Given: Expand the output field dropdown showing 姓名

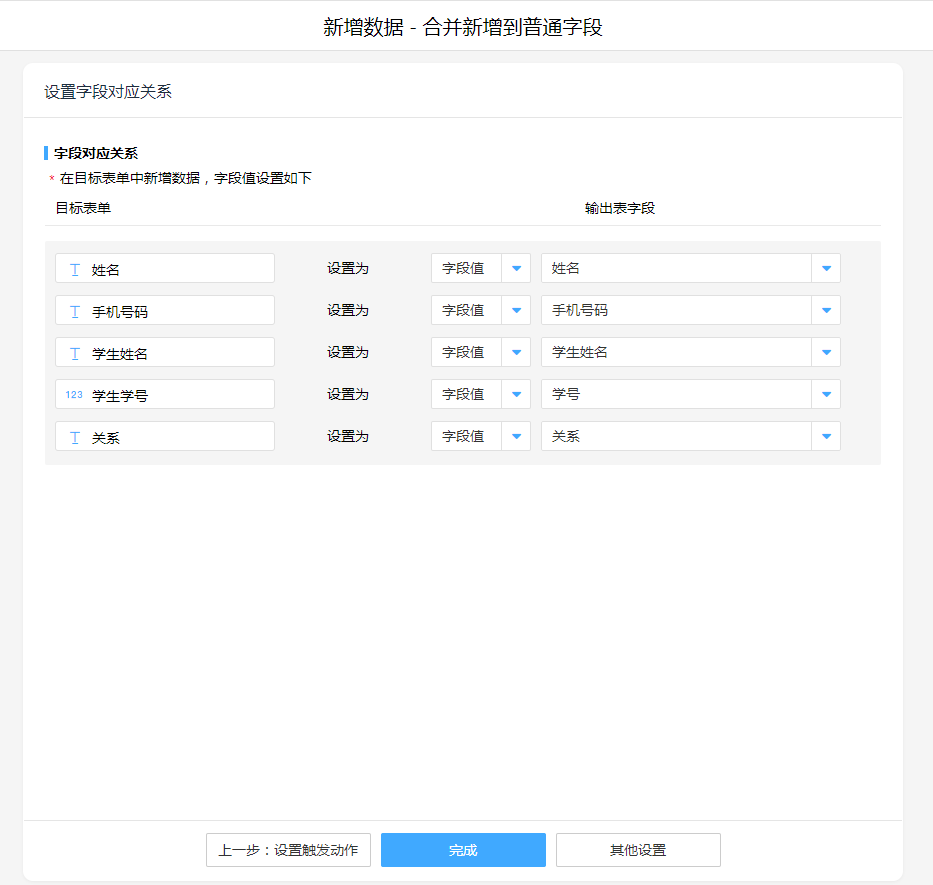Looking at the screenshot, I should click(x=826, y=268).
